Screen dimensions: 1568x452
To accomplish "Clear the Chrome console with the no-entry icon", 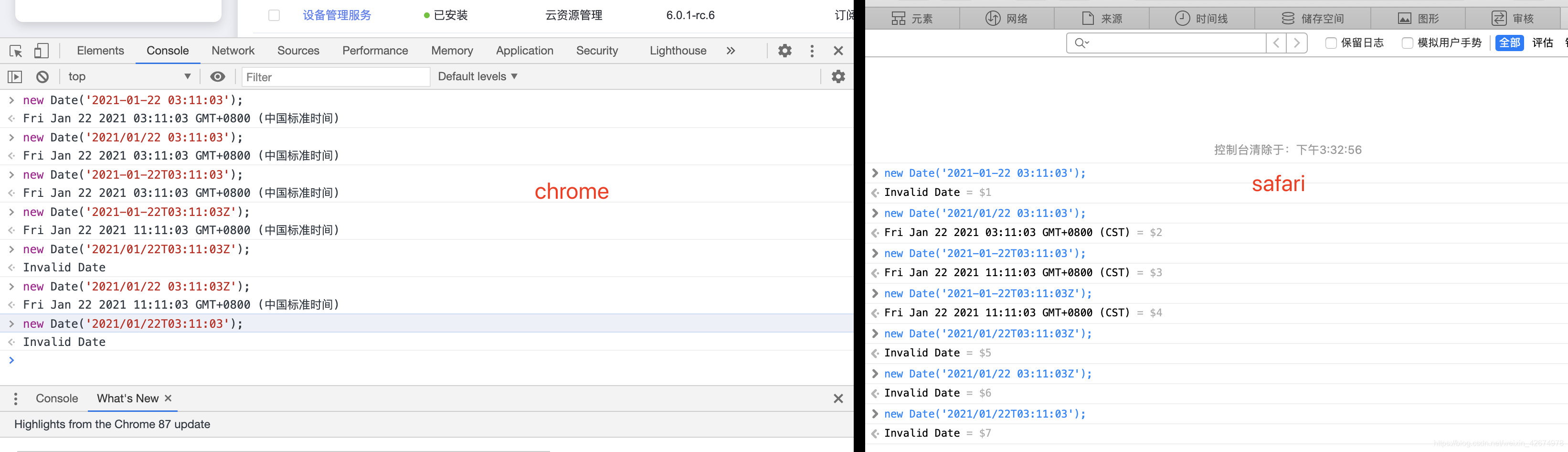I will click(x=42, y=76).
